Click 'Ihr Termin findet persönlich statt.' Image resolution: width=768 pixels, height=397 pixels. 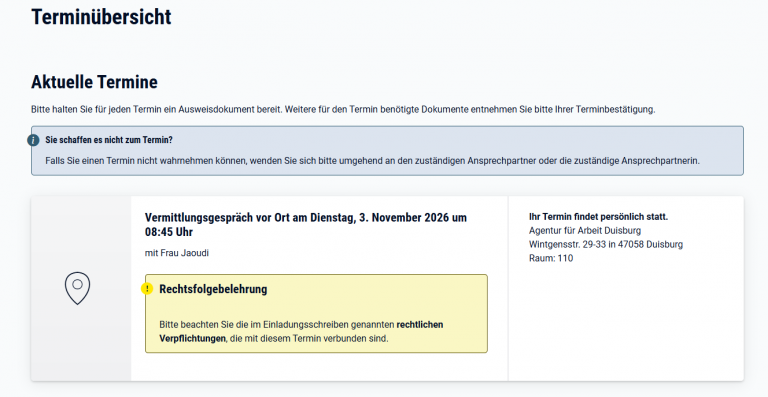(x=599, y=217)
